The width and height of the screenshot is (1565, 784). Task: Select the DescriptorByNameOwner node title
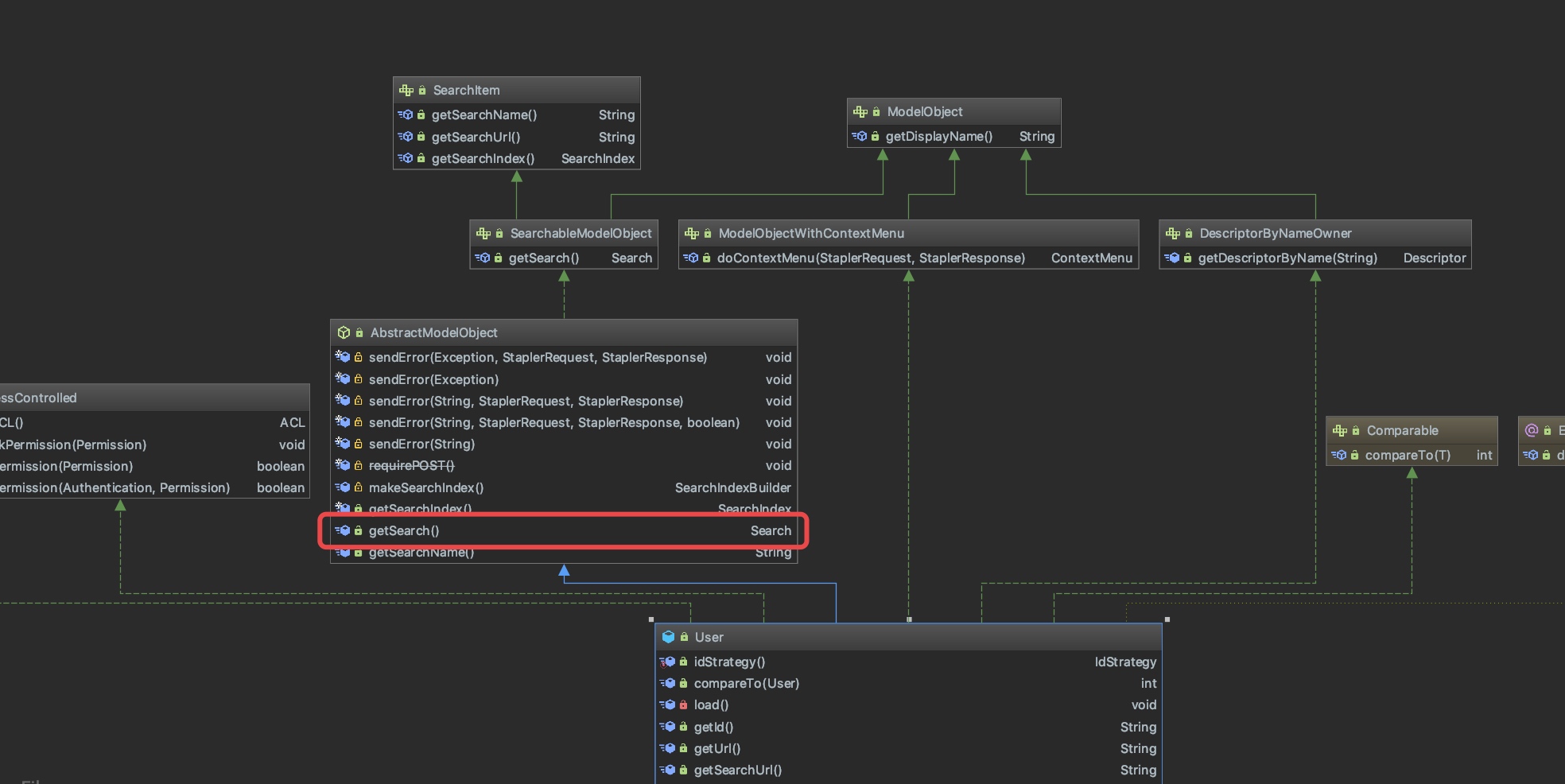click(x=1276, y=234)
